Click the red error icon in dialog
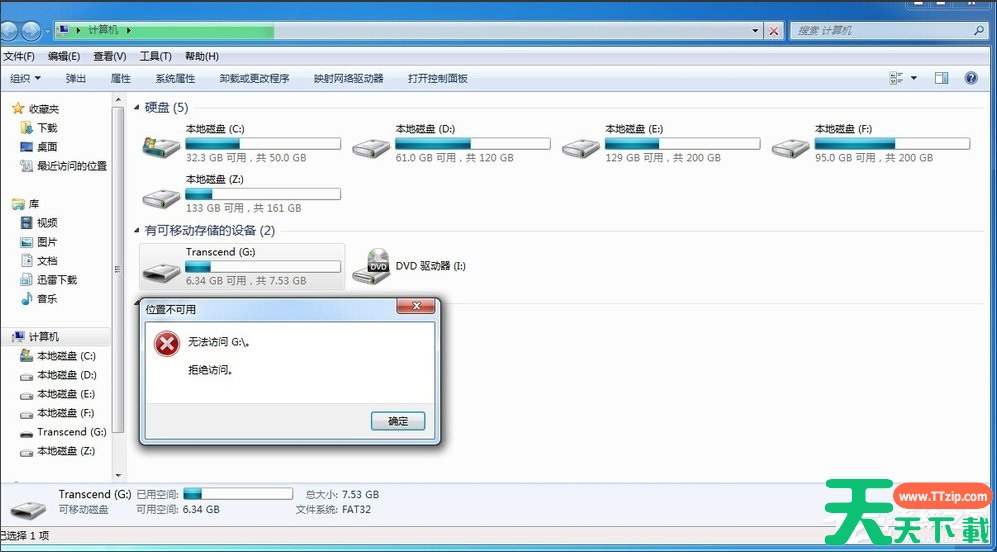The width and height of the screenshot is (997, 552). [x=166, y=345]
